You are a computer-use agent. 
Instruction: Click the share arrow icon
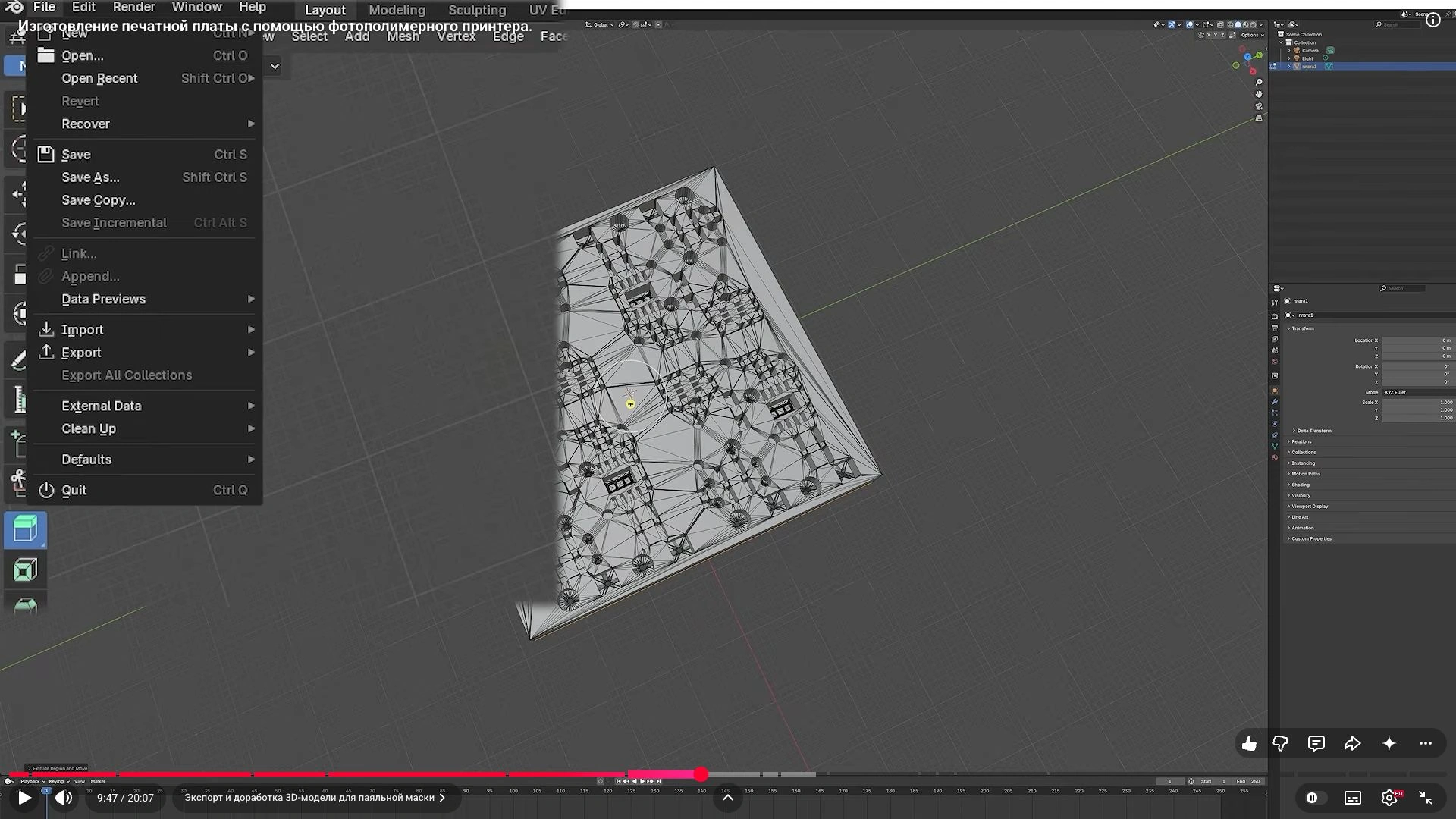1352,743
